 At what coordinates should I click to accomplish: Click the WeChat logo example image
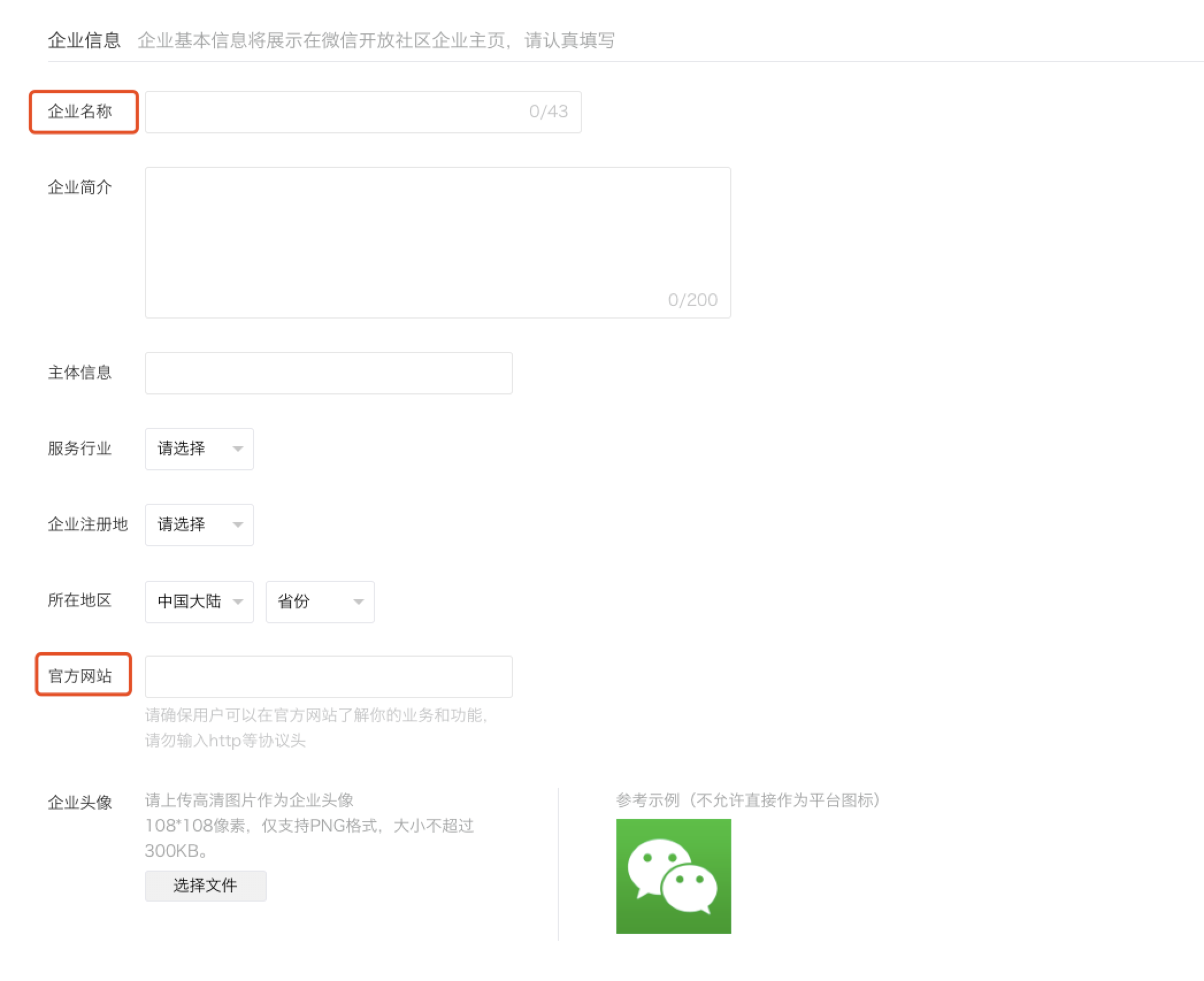673,876
